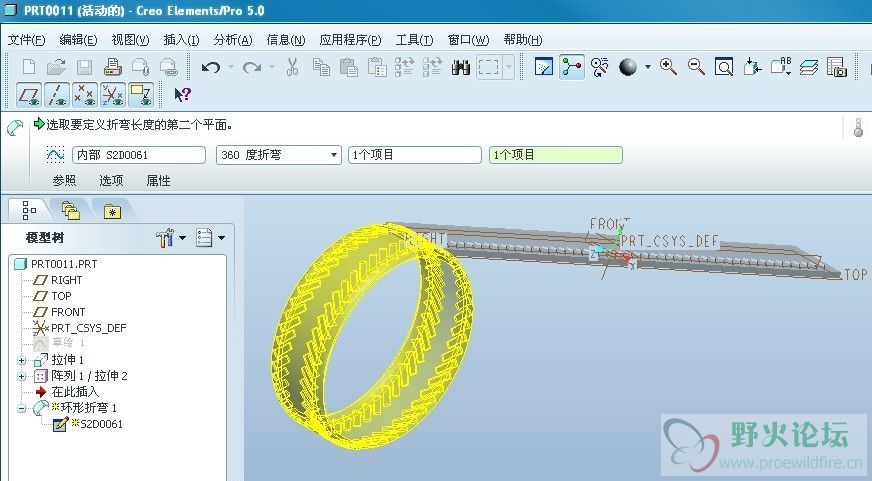The image size is (872, 481).
Task: Redo the action
Action: click(x=252, y=67)
